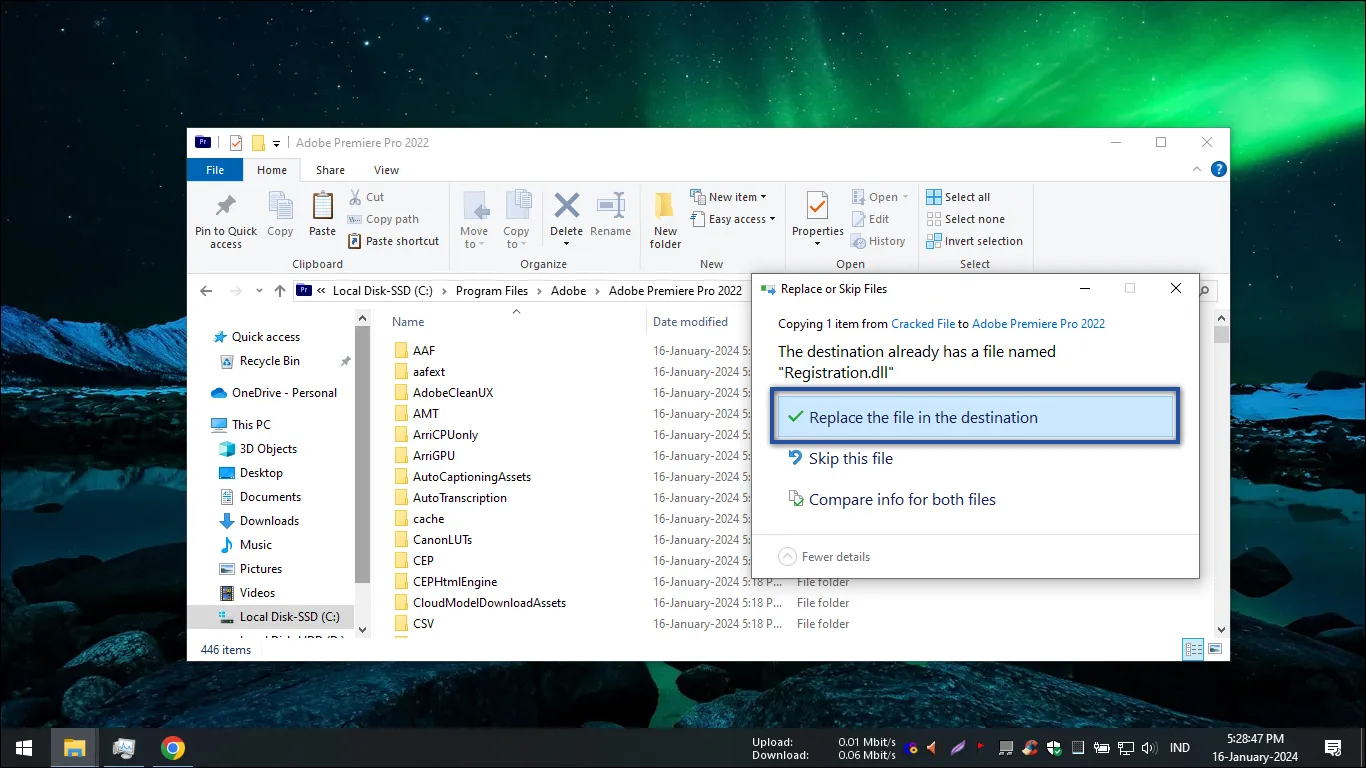
Task: Select the Copy path icon
Action: coord(354,219)
